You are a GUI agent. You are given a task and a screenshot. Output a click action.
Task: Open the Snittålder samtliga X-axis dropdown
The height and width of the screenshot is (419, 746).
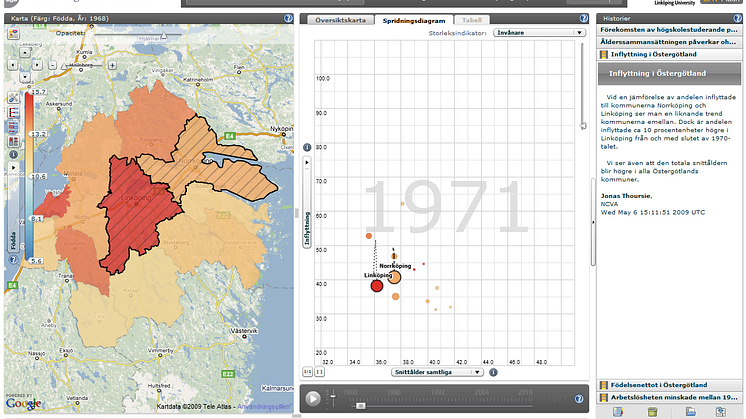[x=437, y=372]
